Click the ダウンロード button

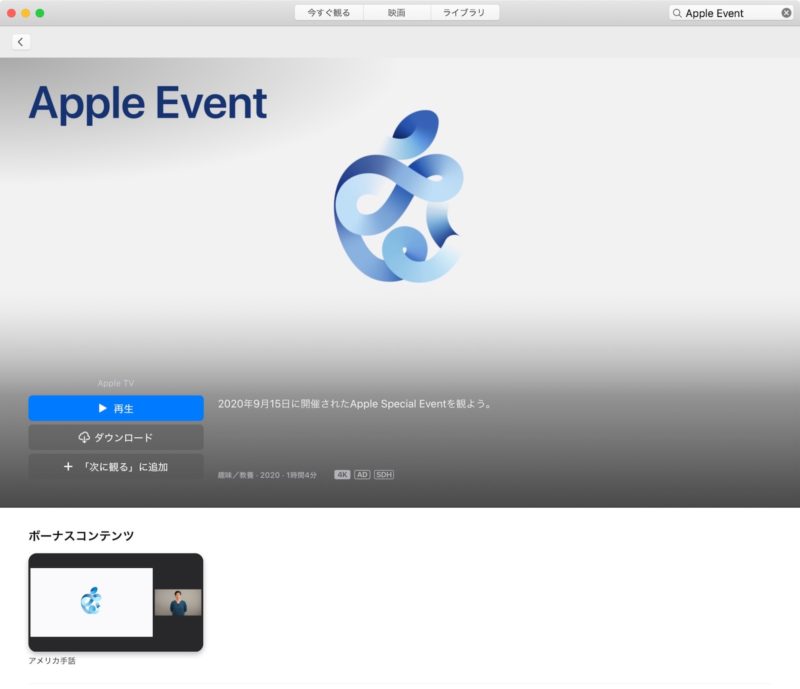116,437
